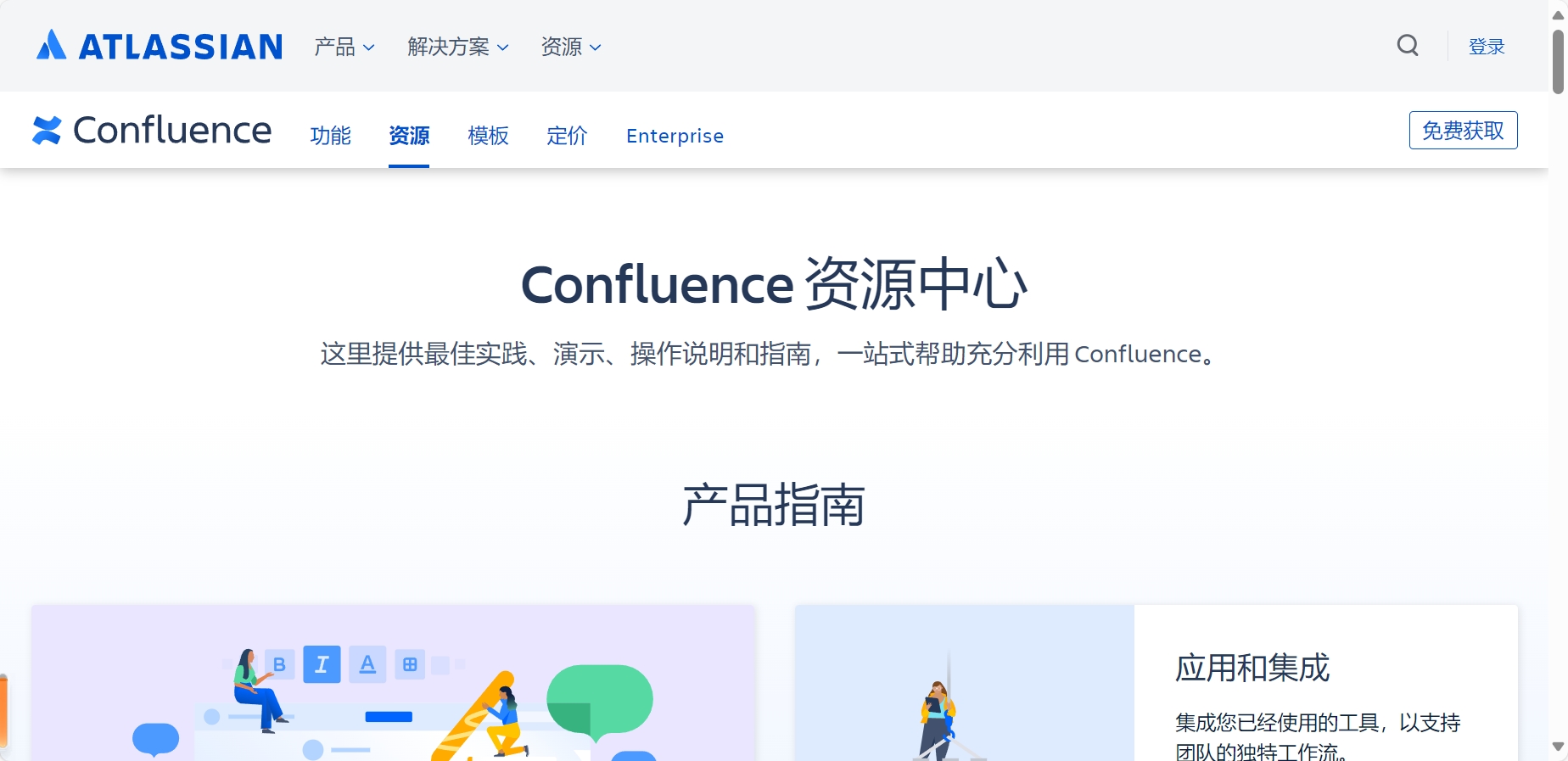Go to the 定价 tab
Image resolution: width=1568 pixels, height=761 pixels.
point(567,136)
